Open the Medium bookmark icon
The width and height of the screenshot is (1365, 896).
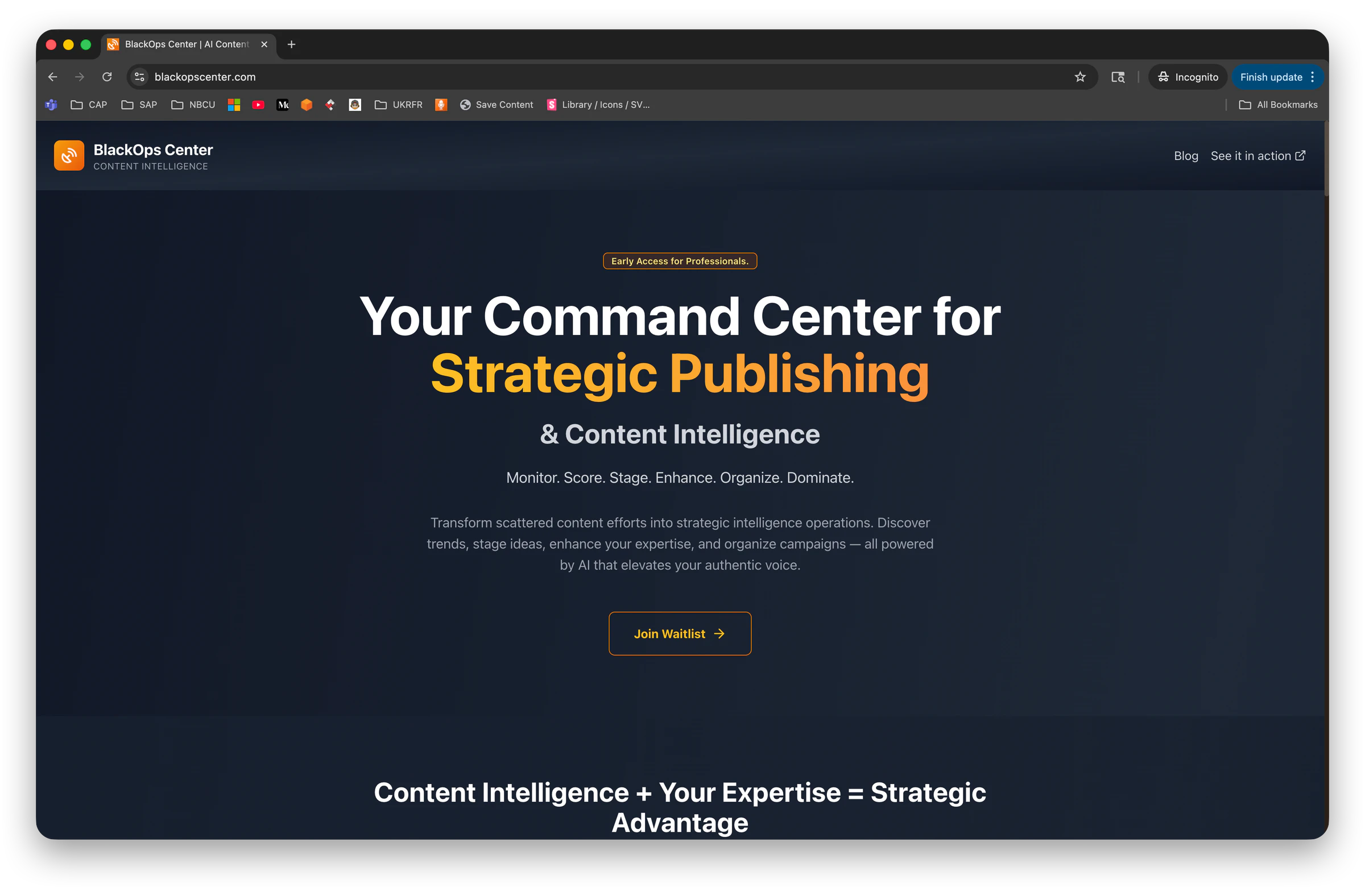[x=283, y=105]
